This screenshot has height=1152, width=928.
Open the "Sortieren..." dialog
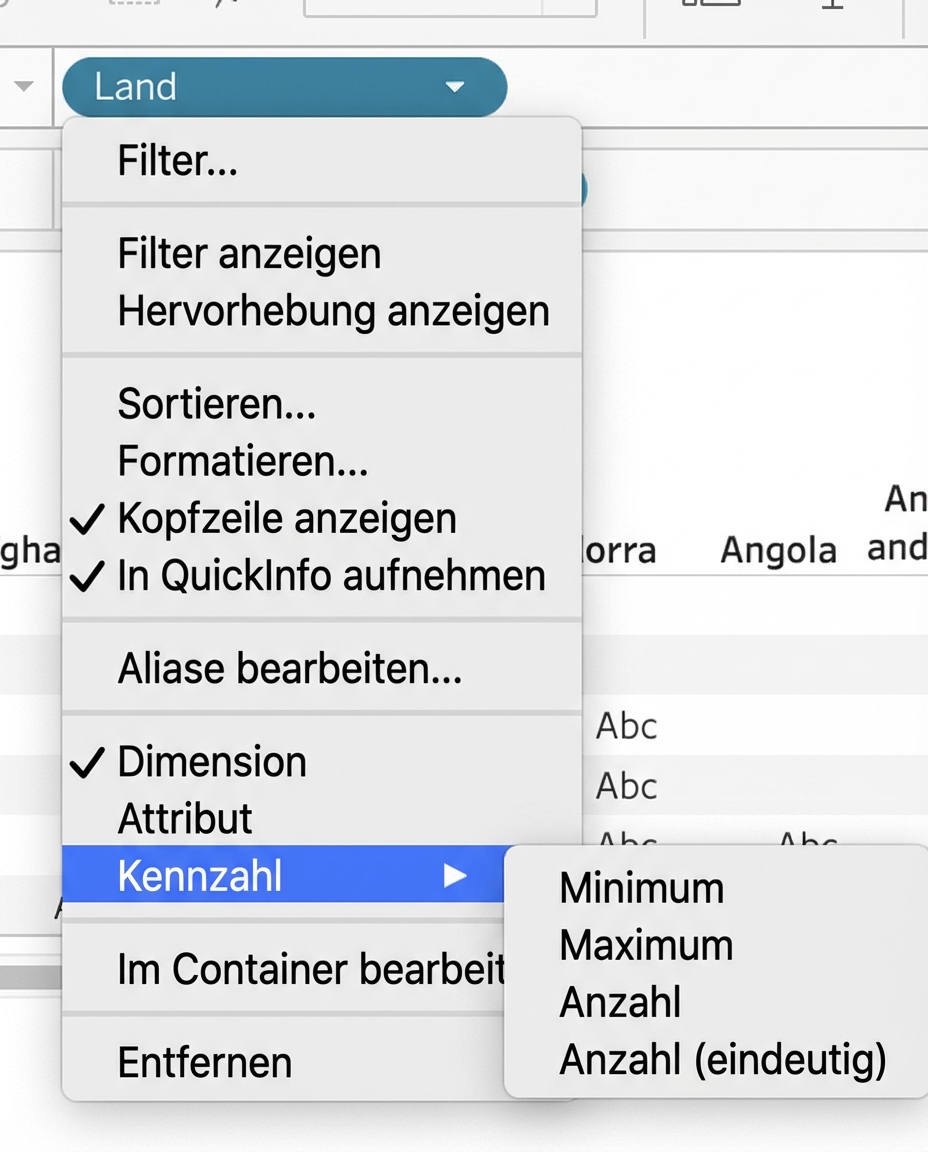pos(217,404)
